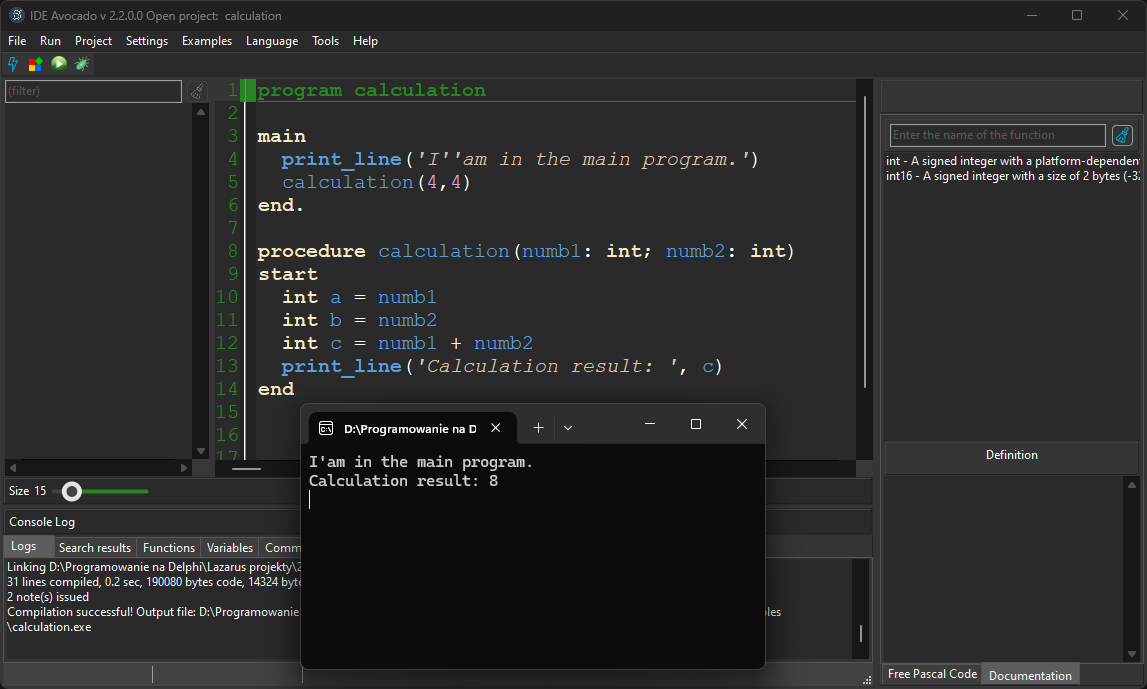
Task: Click the colored blocks toolbar icon
Action: tap(35, 64)
